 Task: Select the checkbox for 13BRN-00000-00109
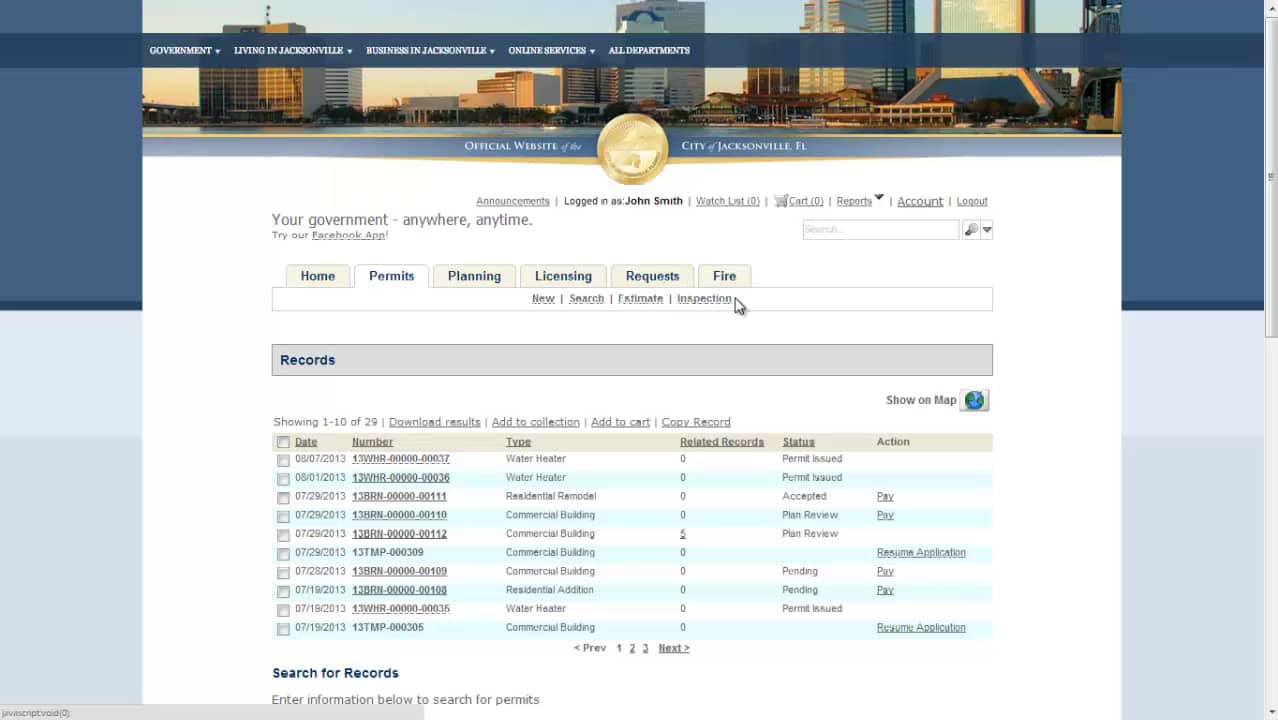point(283,573)
